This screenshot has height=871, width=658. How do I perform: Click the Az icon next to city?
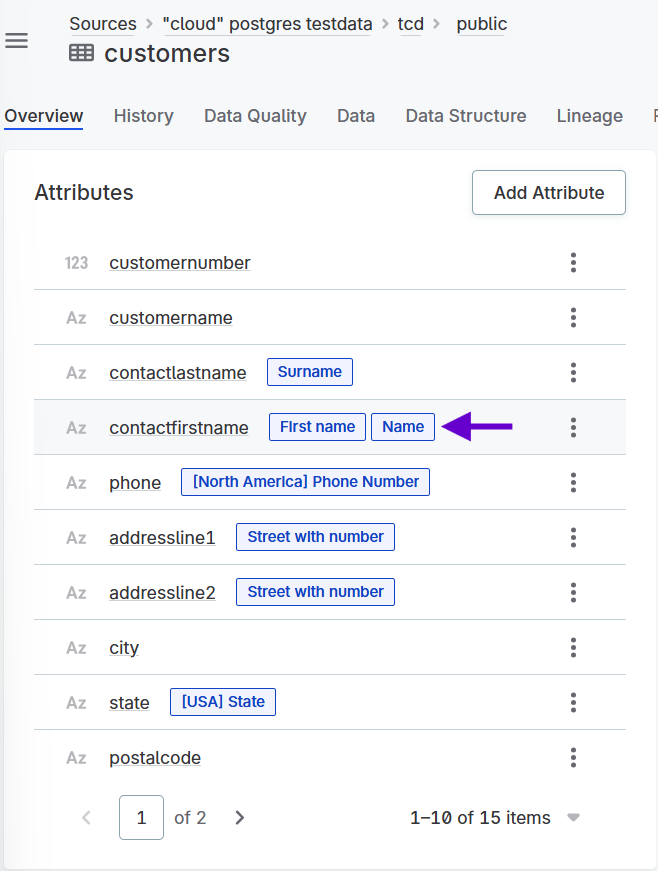[x=76, y=647]
